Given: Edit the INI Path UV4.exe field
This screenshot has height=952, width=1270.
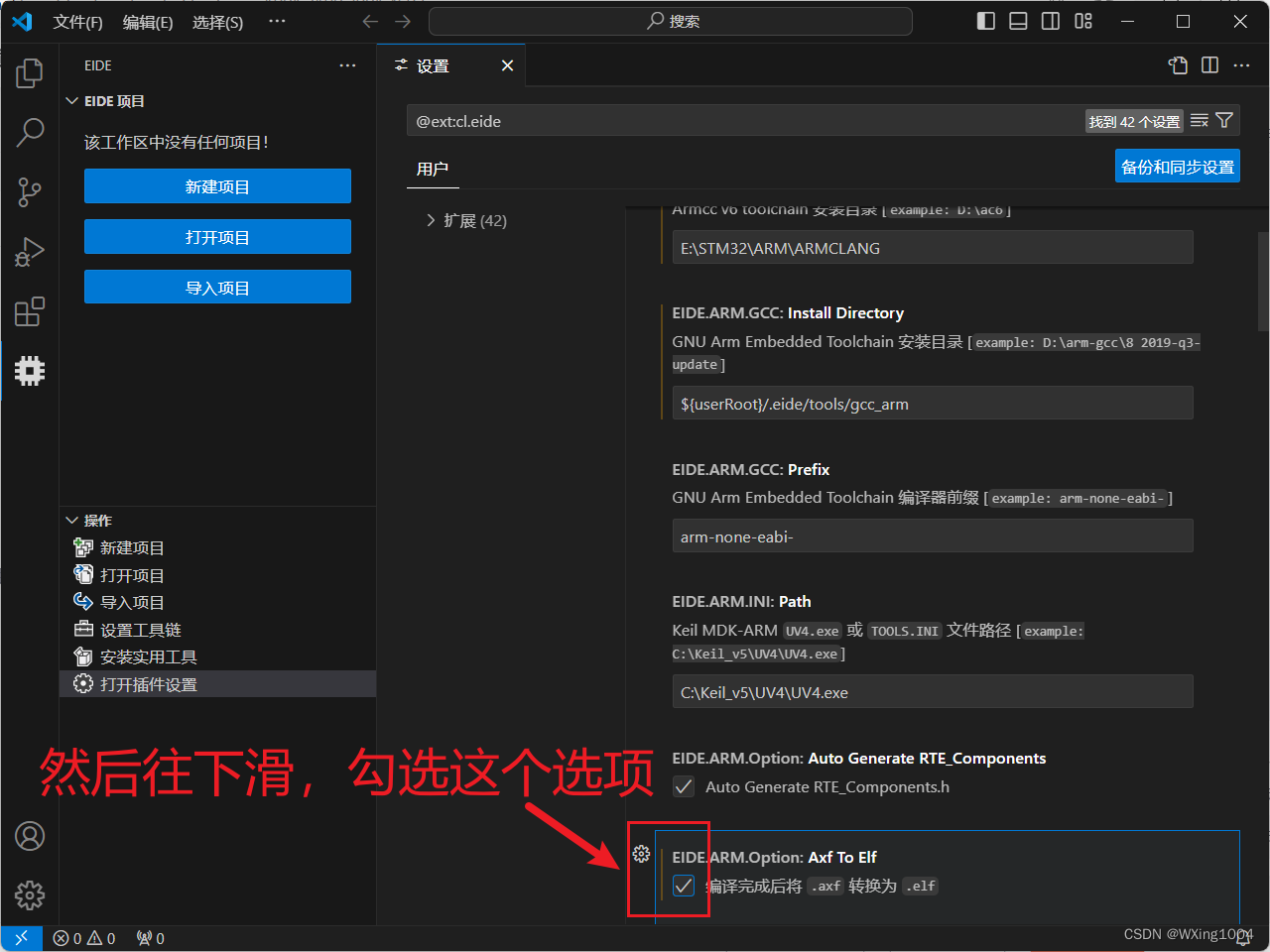Looking at the screenshot, I should tap(933, 692).
